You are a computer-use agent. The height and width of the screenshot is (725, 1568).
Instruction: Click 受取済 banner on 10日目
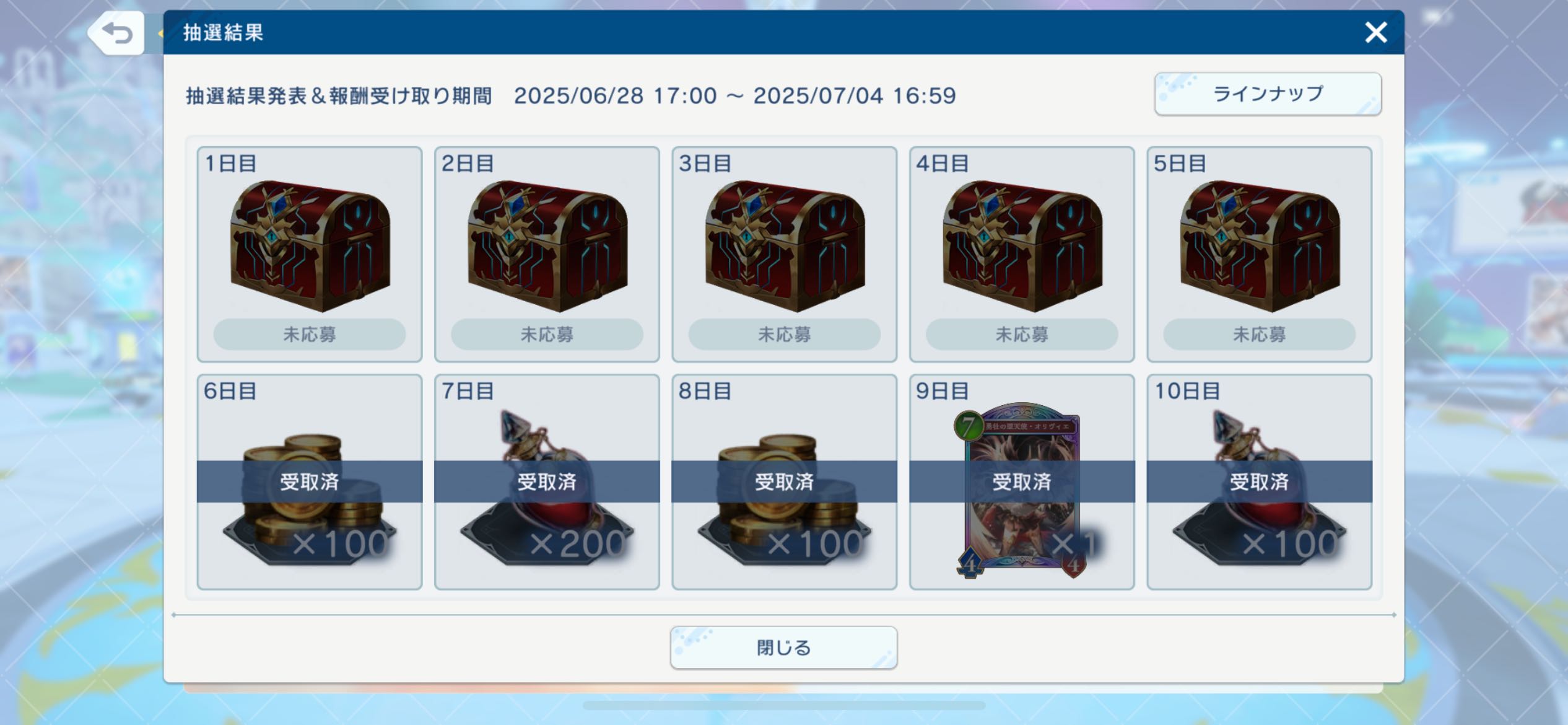(x=1259, y=481)
